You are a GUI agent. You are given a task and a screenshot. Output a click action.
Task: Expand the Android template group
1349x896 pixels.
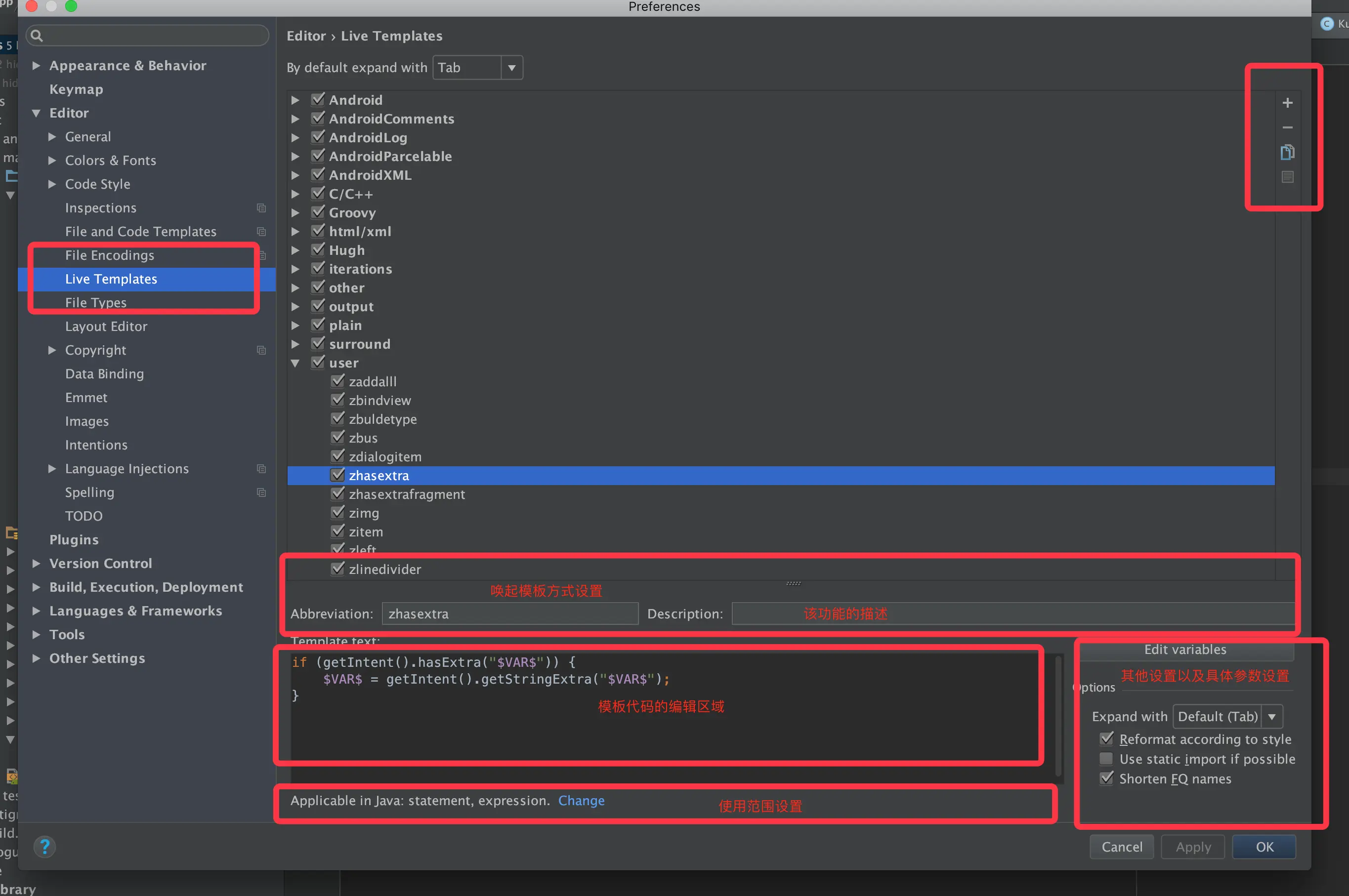point(295,100)
